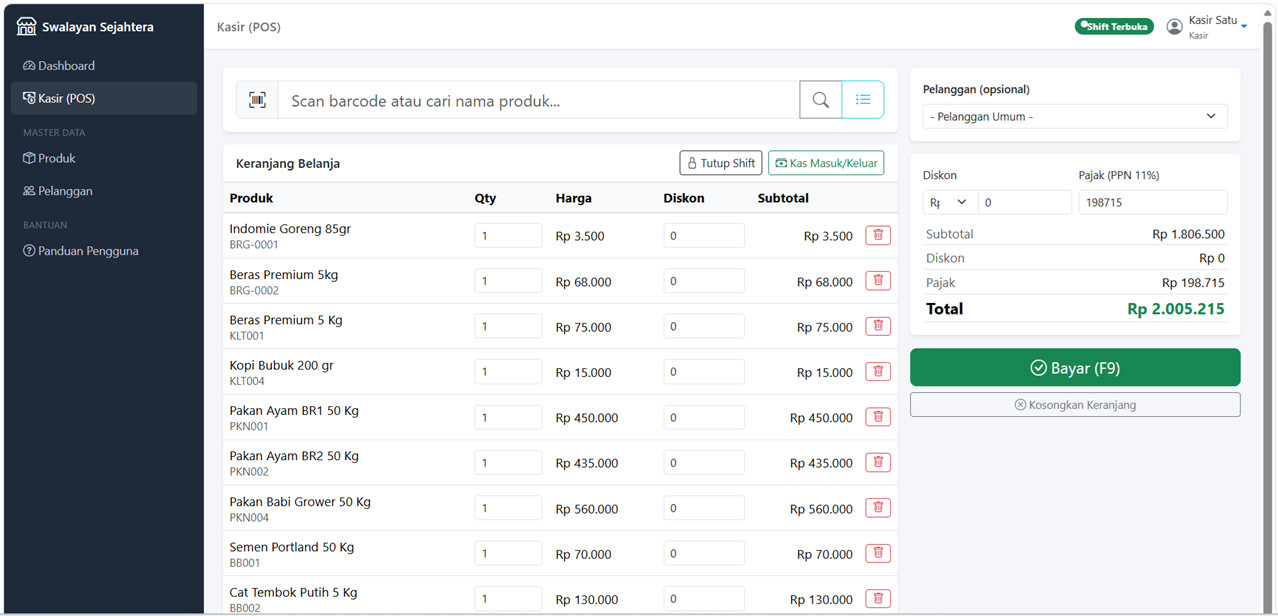Open the Dashboard sidebar item
Viewport: 1278px width, 616px height.
point(104,65)
